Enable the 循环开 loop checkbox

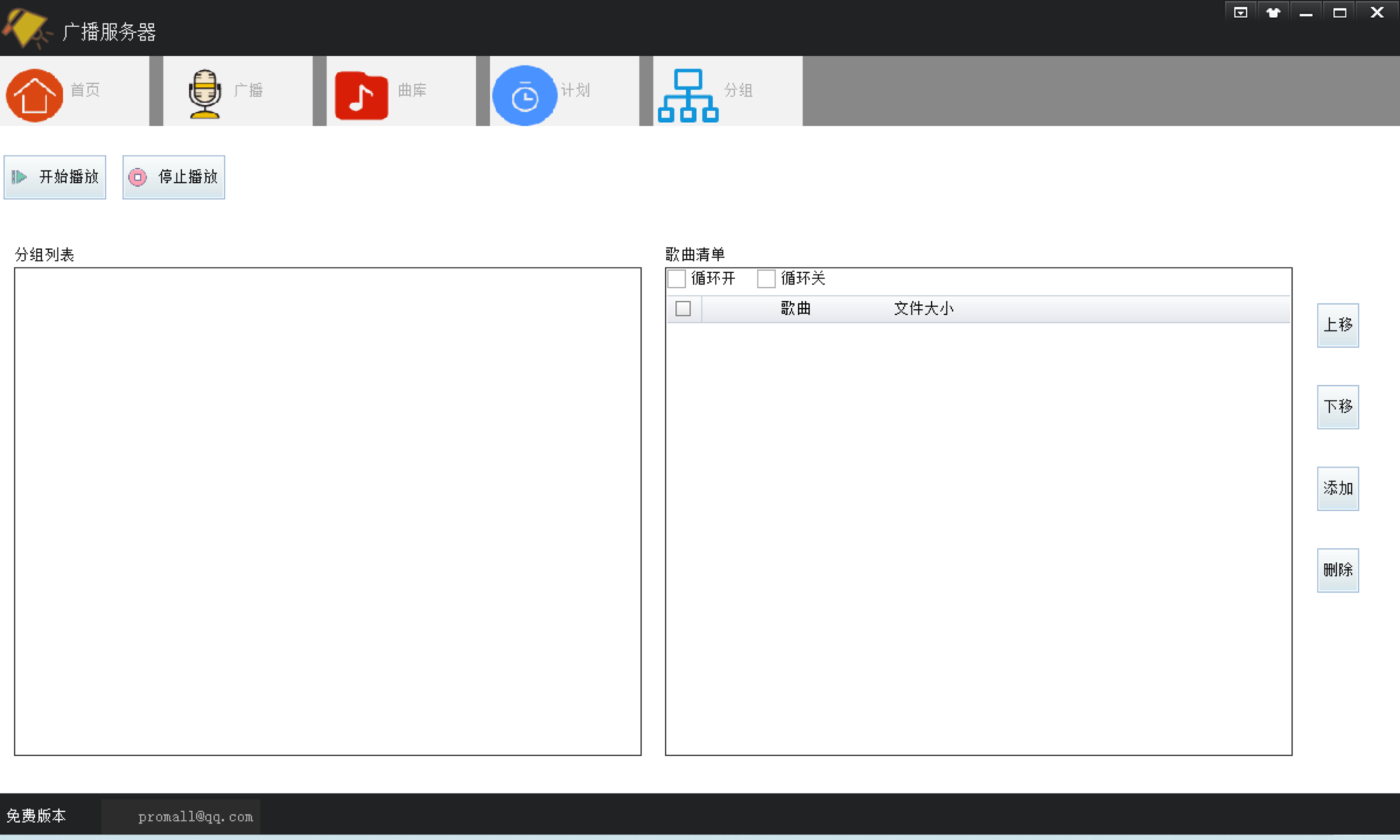point(676,278)
